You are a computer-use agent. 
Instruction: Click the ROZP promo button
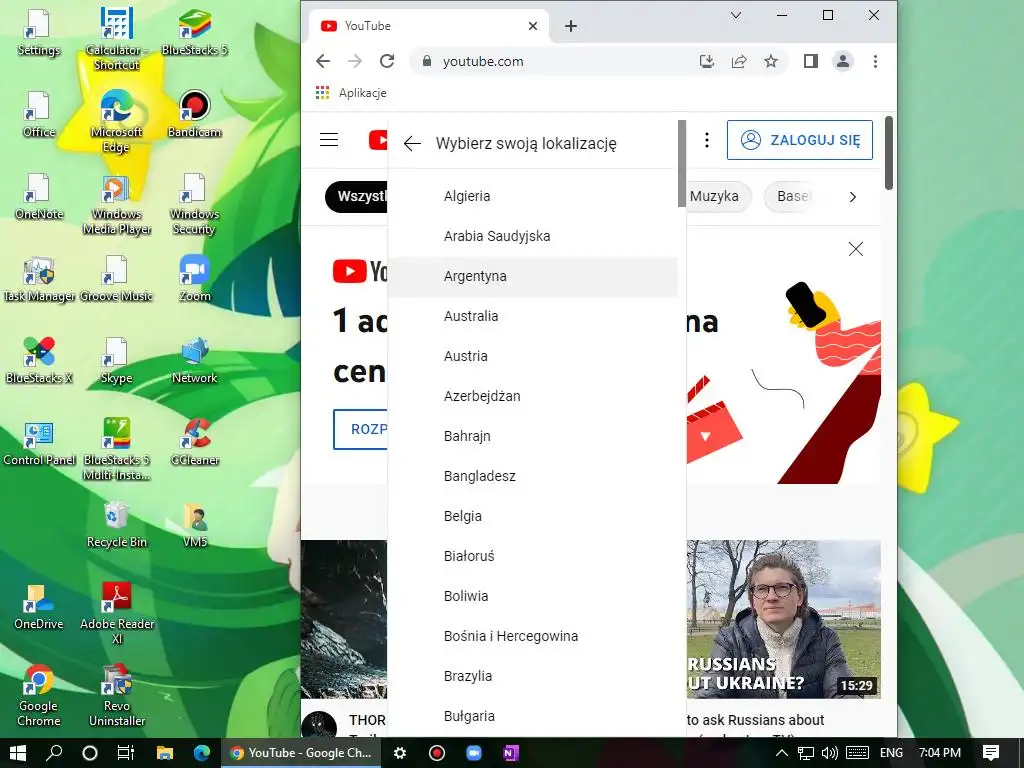[x=360, y=429]
